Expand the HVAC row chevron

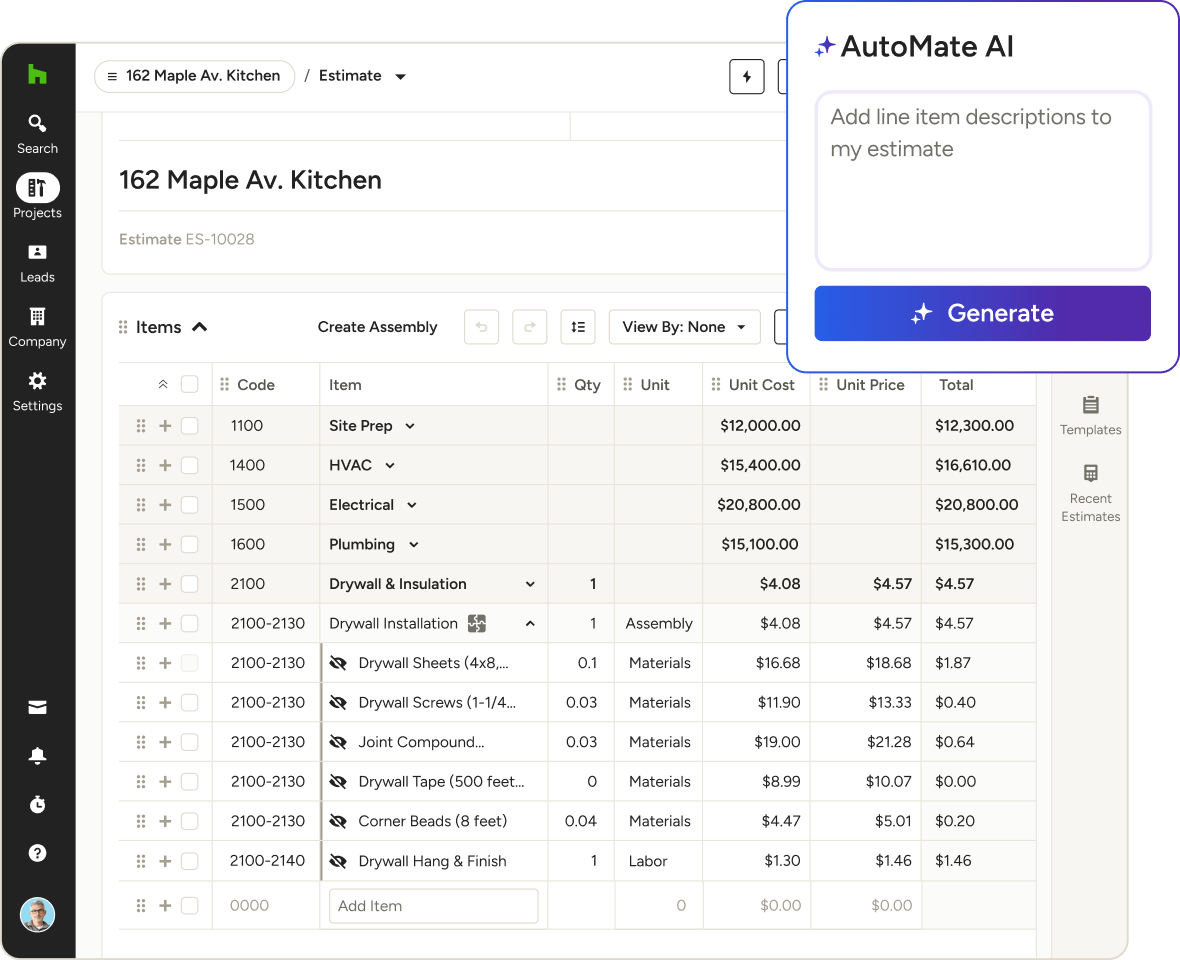point(390,466)
